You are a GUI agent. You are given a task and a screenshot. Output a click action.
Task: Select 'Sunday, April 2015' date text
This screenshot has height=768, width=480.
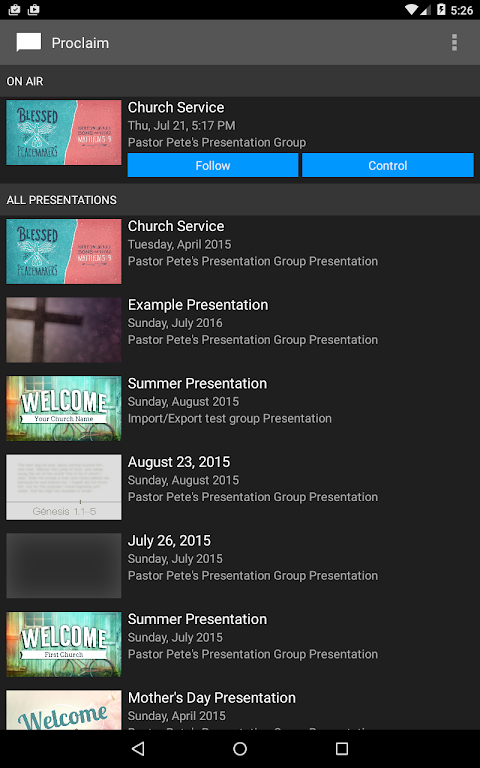(x=177, y=716)
